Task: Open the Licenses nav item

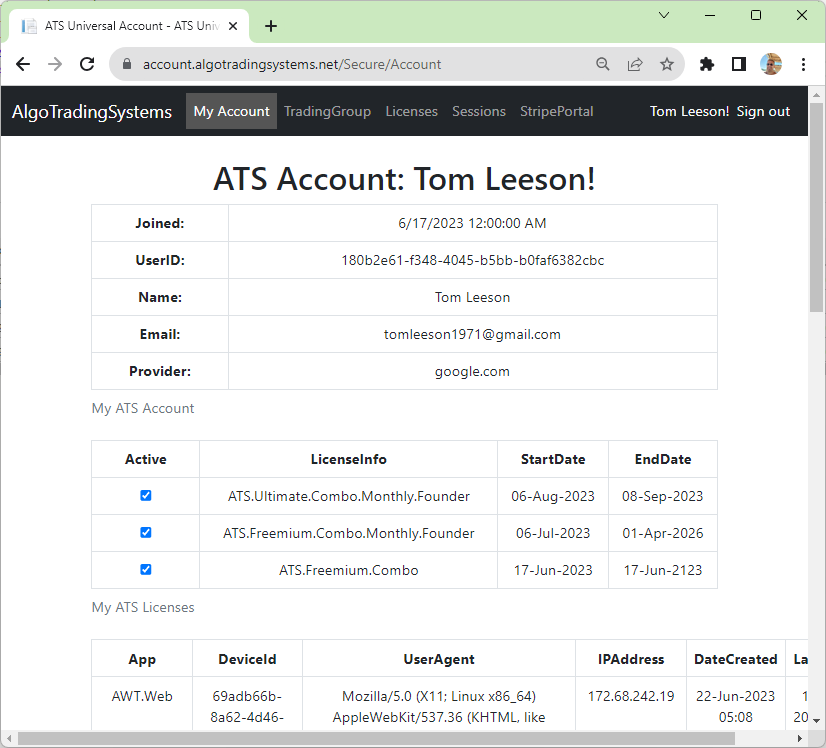Action: pyautogui.click(x=411, y=111)
